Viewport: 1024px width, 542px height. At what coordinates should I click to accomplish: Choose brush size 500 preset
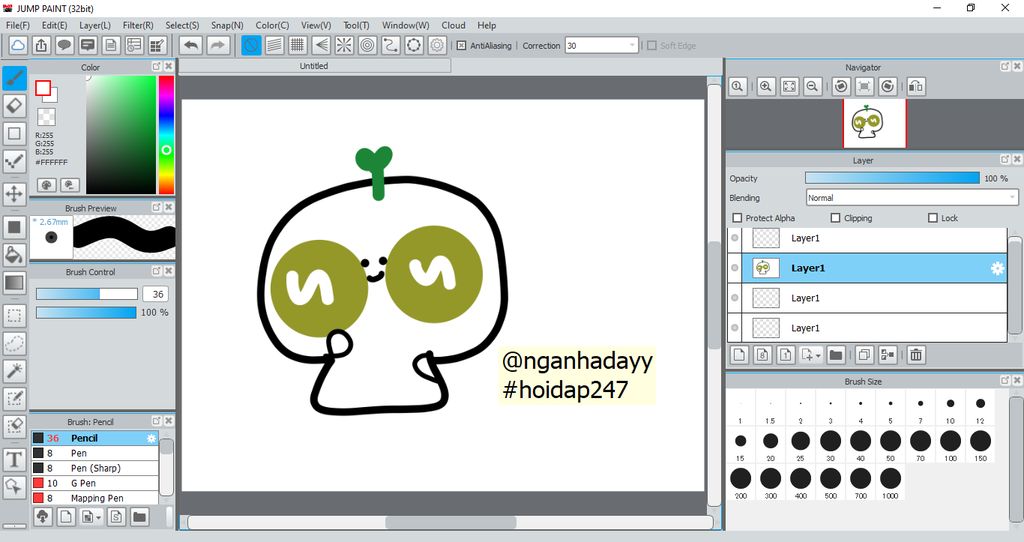(x=830, y=484)
